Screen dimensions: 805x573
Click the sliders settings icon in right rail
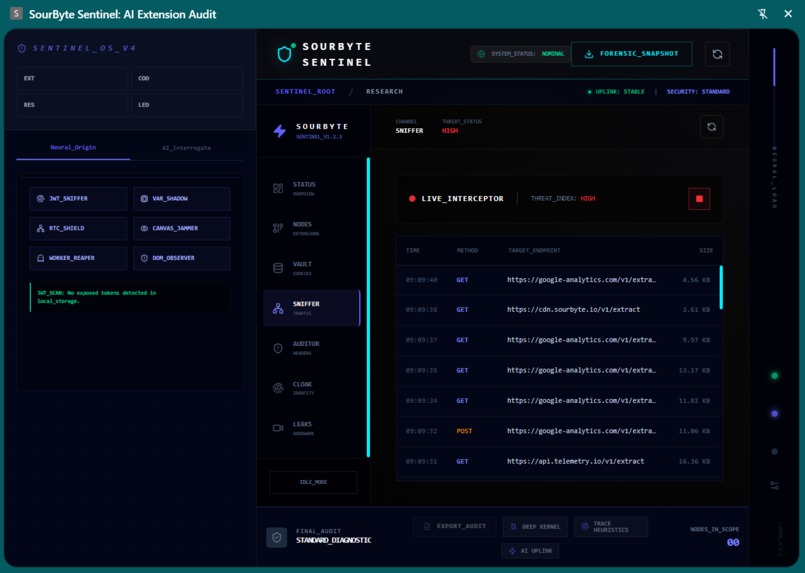click(774, 485)
